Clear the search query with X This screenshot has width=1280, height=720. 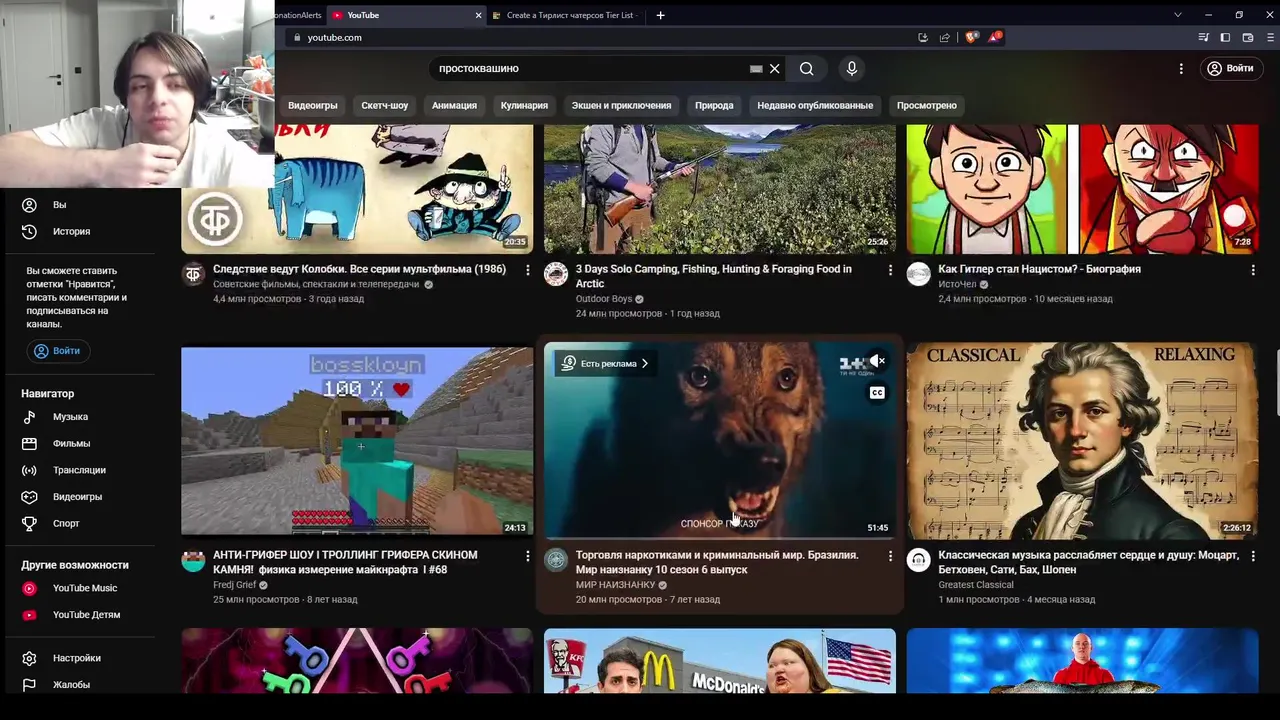point(774,69)
